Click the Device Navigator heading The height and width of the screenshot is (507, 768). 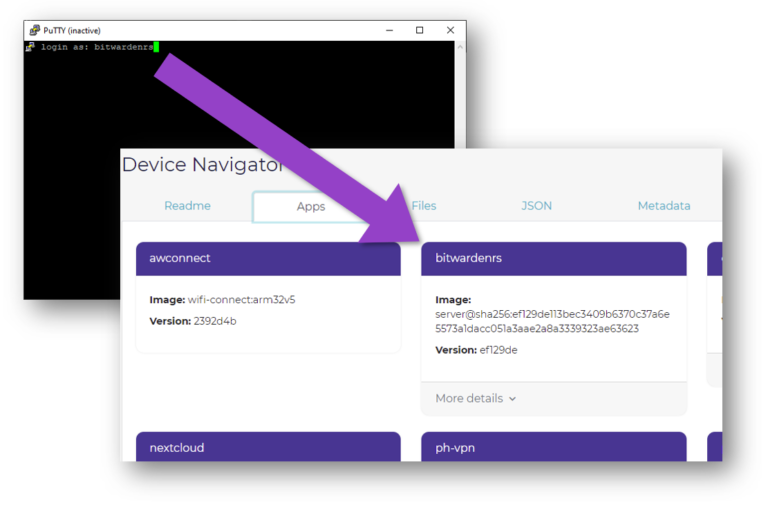202,165
